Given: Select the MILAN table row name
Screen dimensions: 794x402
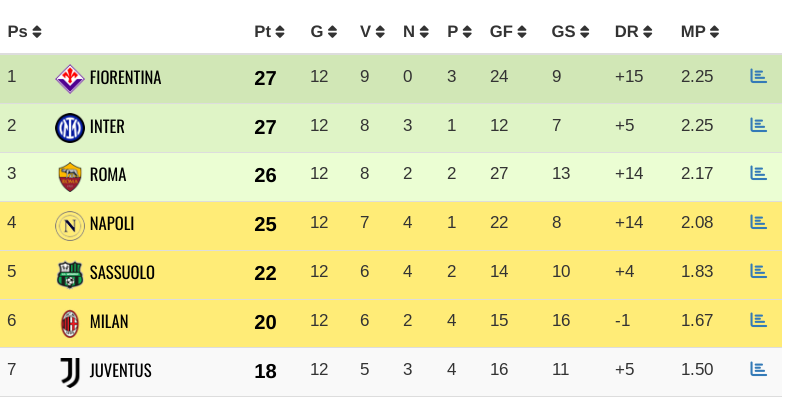Looking at the screenshot, I should pyautogui.click(x=109, y=322).
